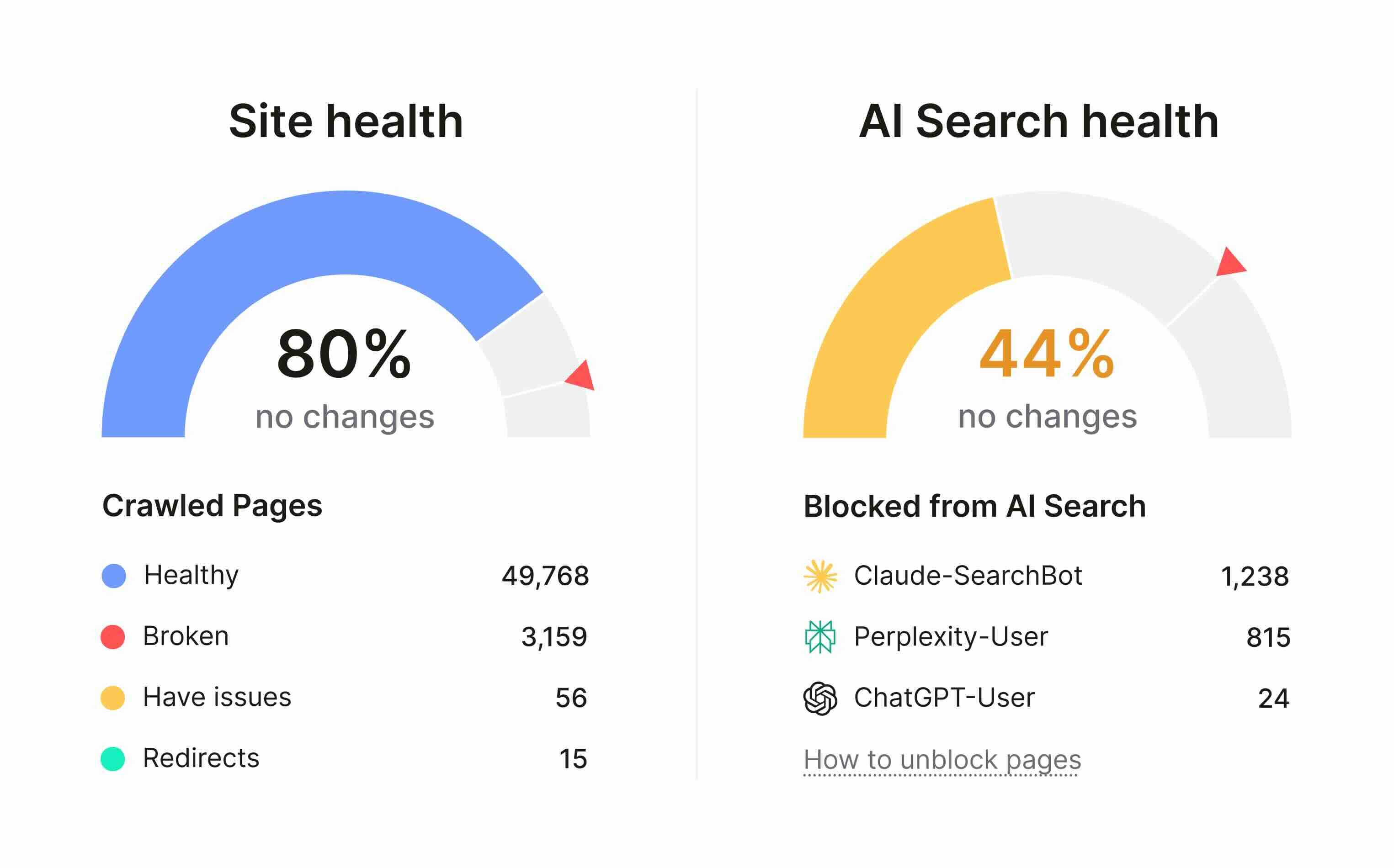Click the red Broken legend dot

(x=112, y=637)
